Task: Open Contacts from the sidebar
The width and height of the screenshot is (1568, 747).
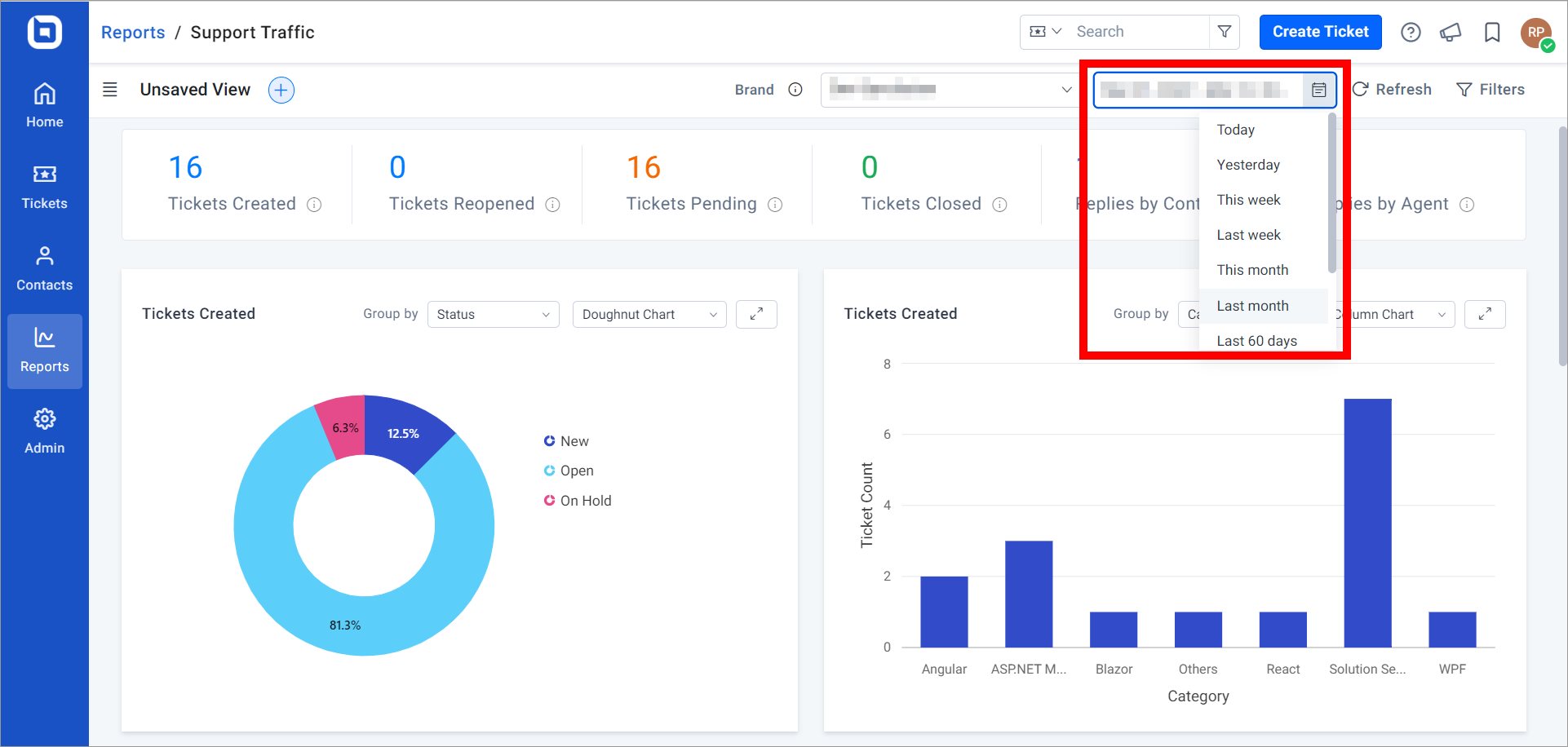Action: tap(44, 269)
